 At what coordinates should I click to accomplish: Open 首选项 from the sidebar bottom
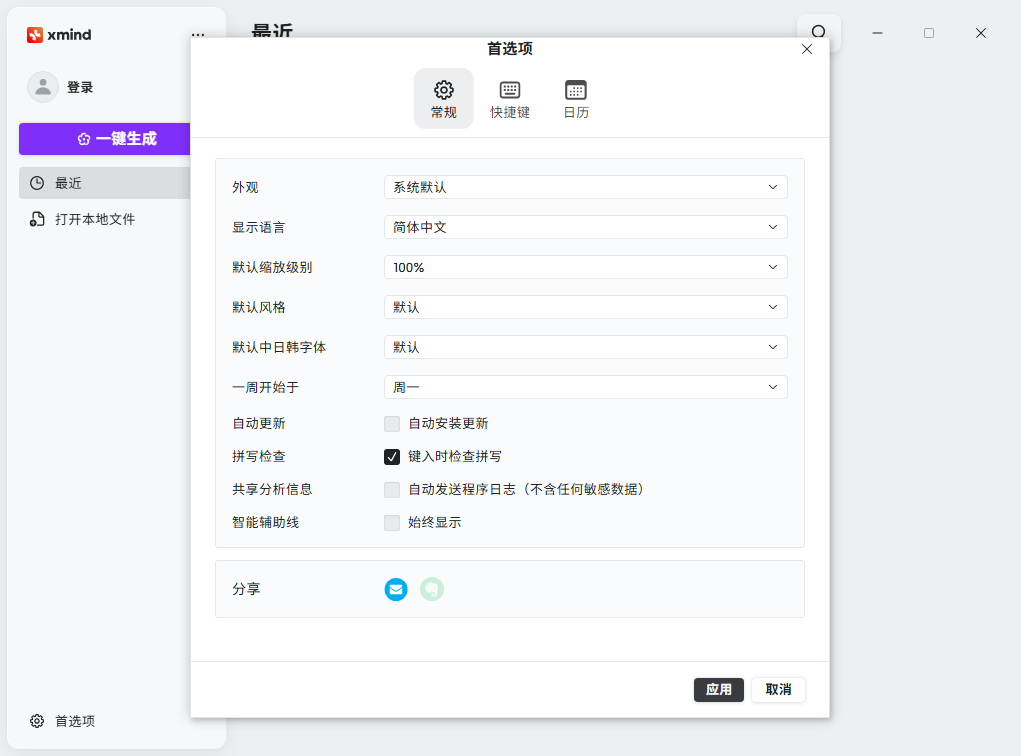point(63,721)
